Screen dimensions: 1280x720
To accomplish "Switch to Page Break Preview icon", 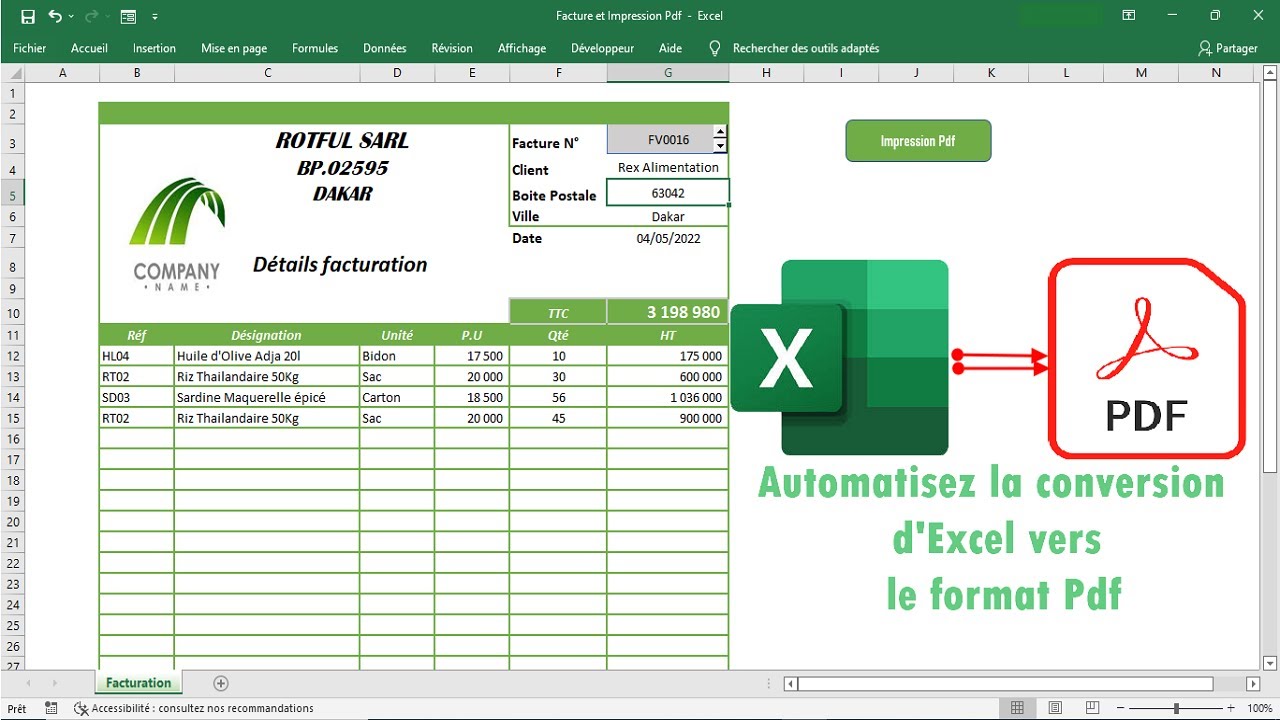I will (x=1093, y=708).
